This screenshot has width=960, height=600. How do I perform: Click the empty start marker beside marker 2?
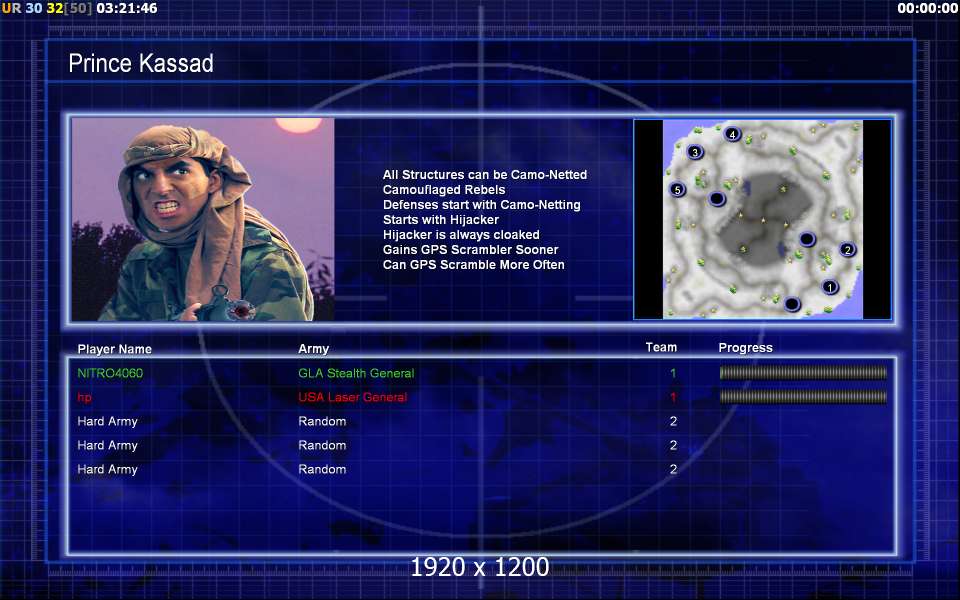pos(807,239)
